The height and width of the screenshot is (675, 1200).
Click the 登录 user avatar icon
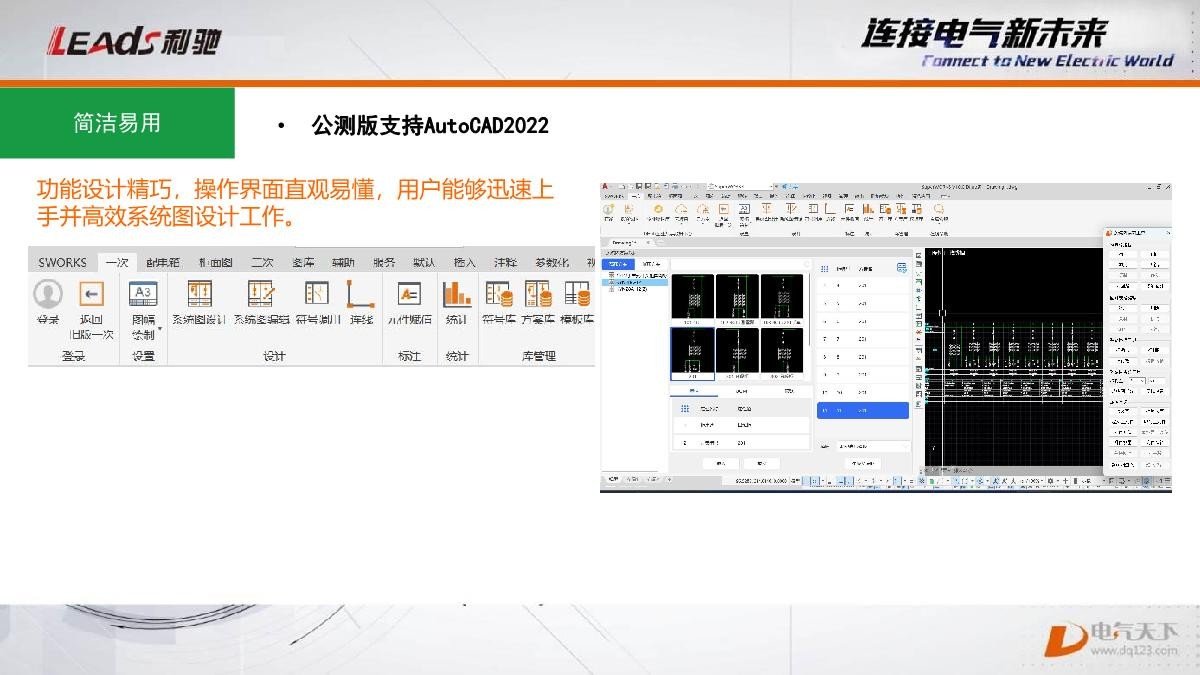click(48, 294)
